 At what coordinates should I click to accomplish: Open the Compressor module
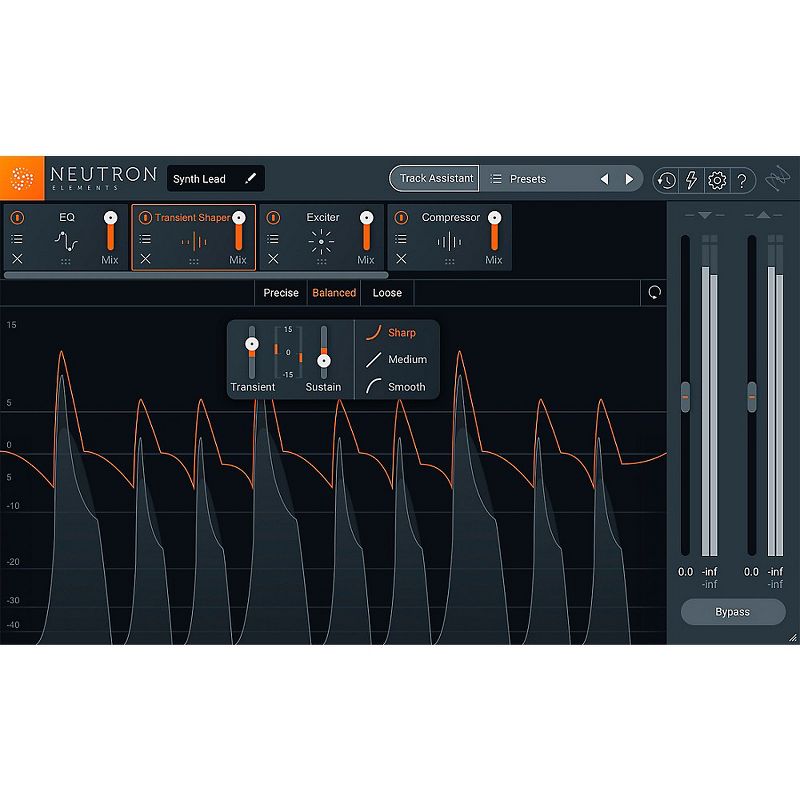point(451,217)
